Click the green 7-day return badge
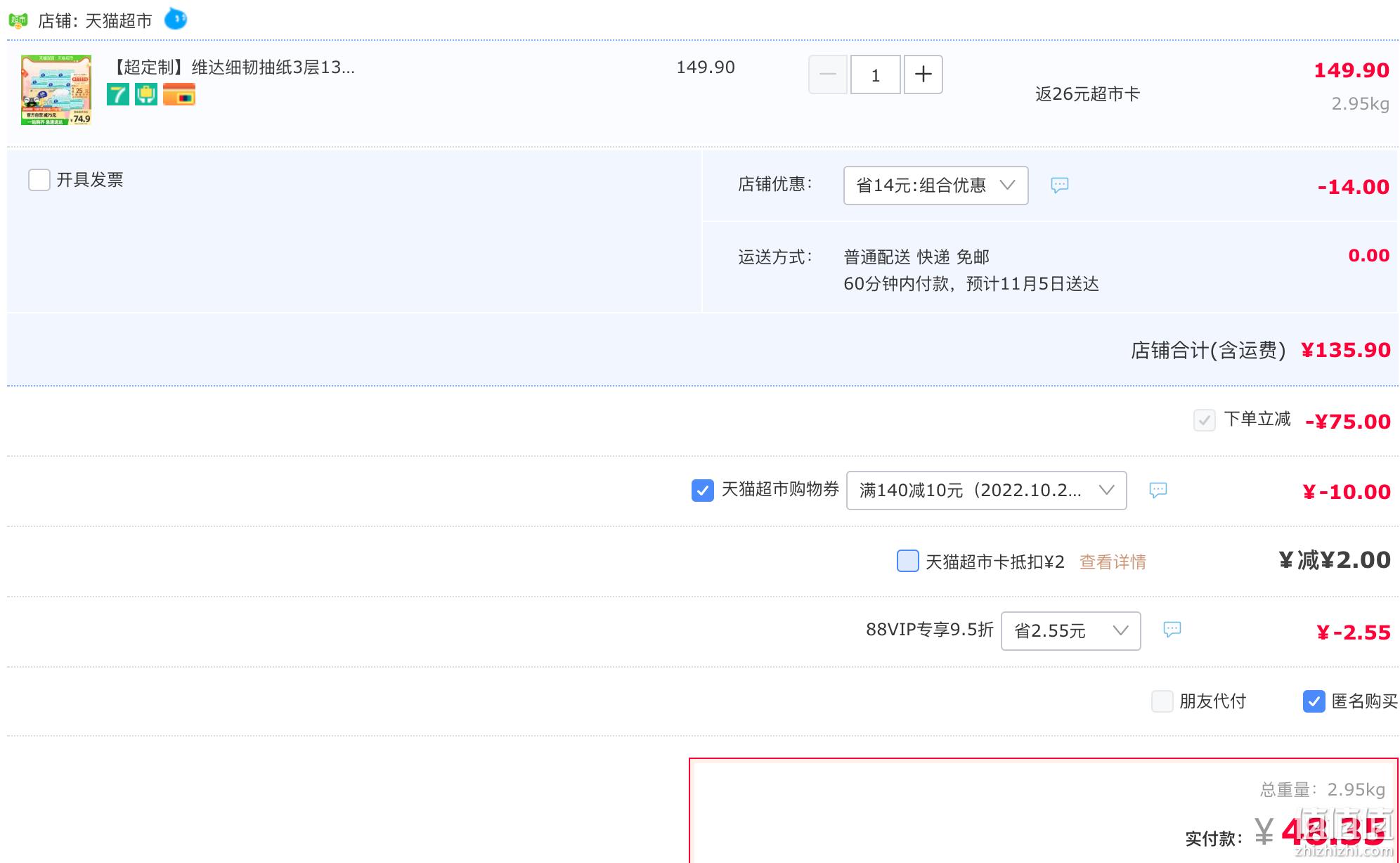1400x863 pixels. [118, 94]
